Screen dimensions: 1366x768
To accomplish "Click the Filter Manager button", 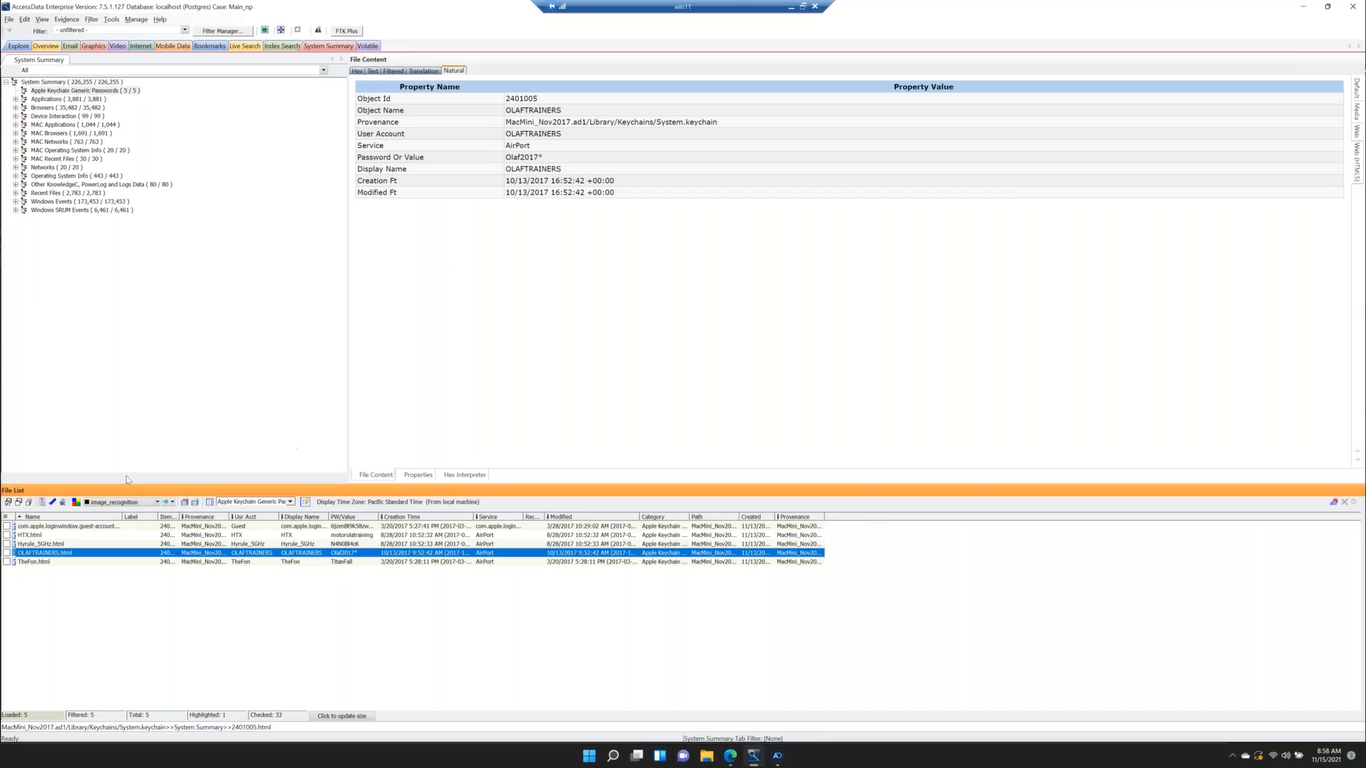I will (222, 31).
